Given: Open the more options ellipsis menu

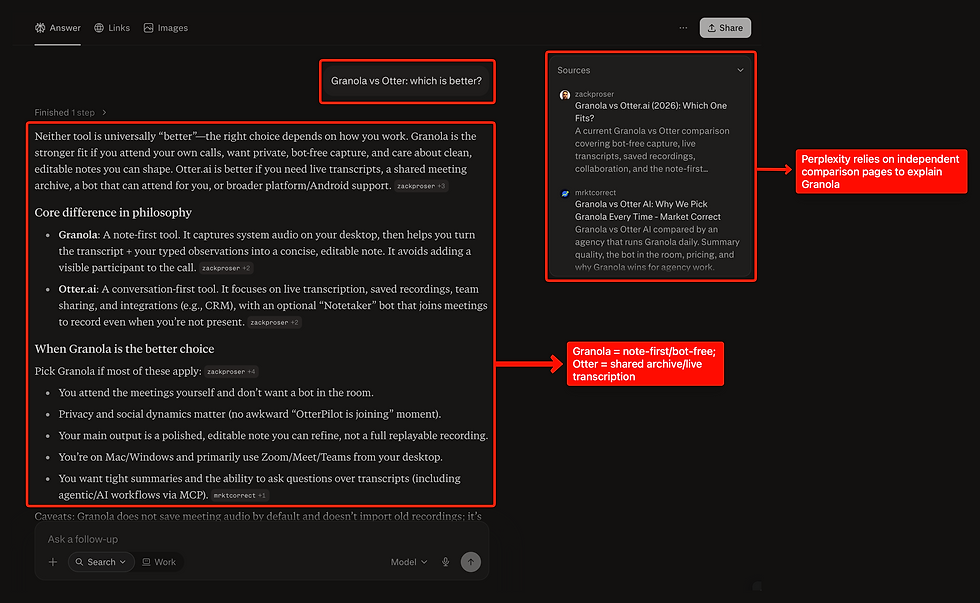Looking at the screenshot, I should click(683, 27).
